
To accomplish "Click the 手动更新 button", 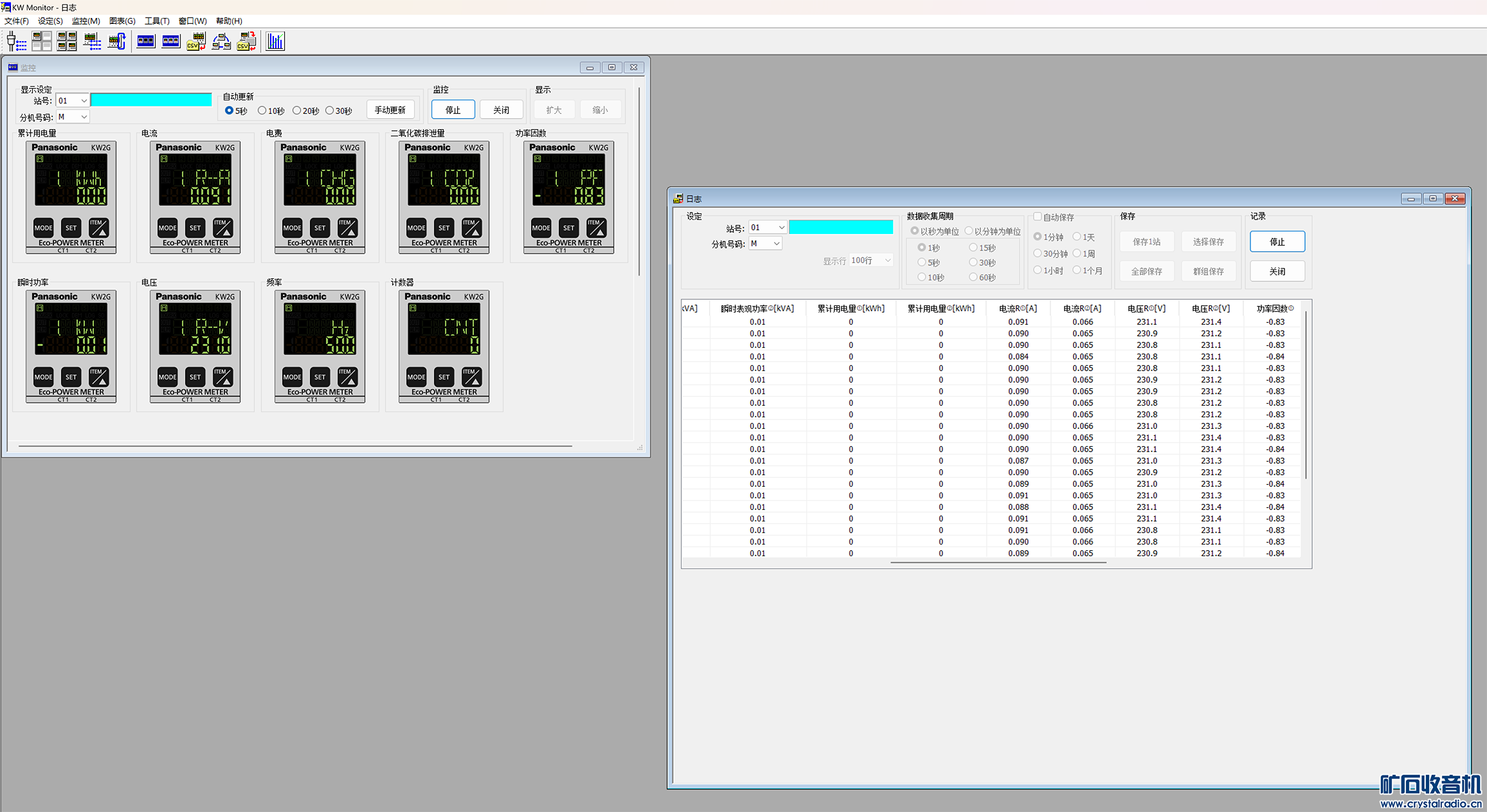I will click(x=390, y=110).
